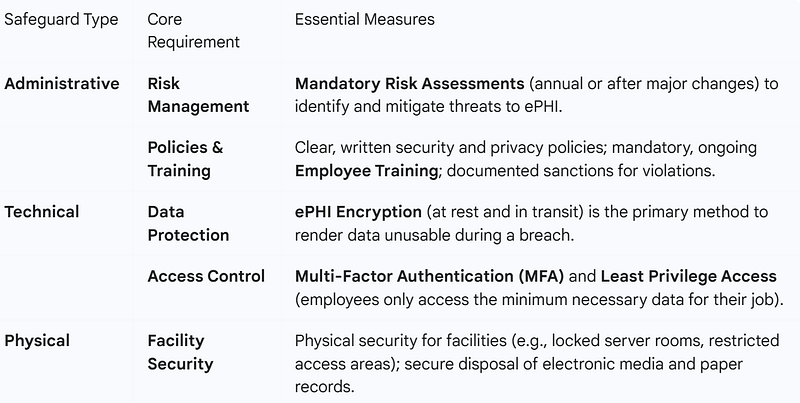800x403 pixels.
Task: Select the Technical safeguard cell
Action: tap(42, 212)
